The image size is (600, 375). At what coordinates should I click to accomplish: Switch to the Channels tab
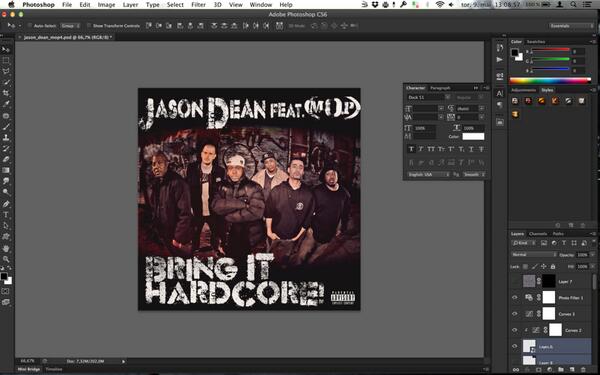(538, 234)
